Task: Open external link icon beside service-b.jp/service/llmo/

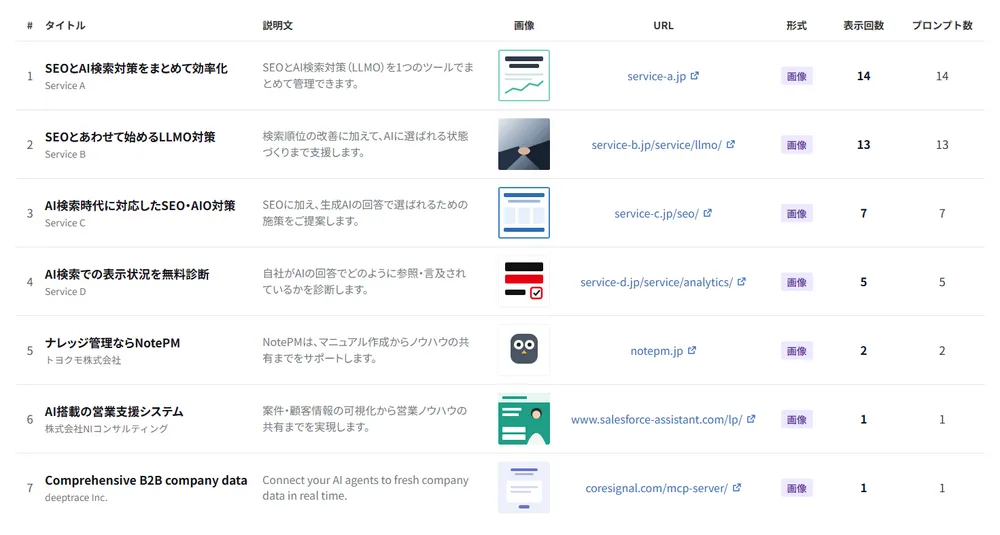Action: (730, 144)
